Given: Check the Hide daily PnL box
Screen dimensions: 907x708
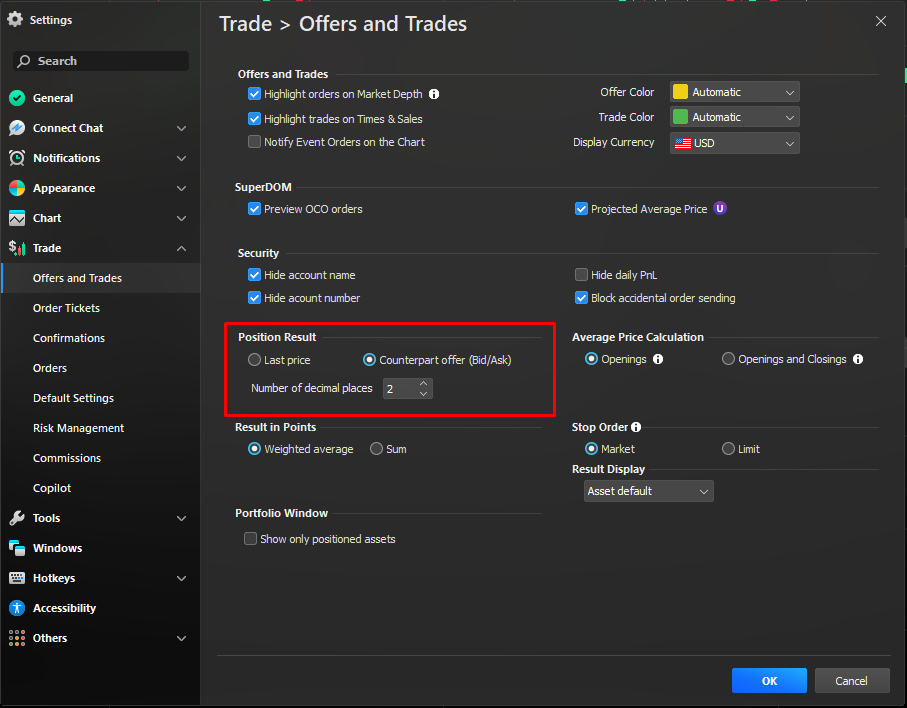Looking at the screenshot, I should (581, 275).
